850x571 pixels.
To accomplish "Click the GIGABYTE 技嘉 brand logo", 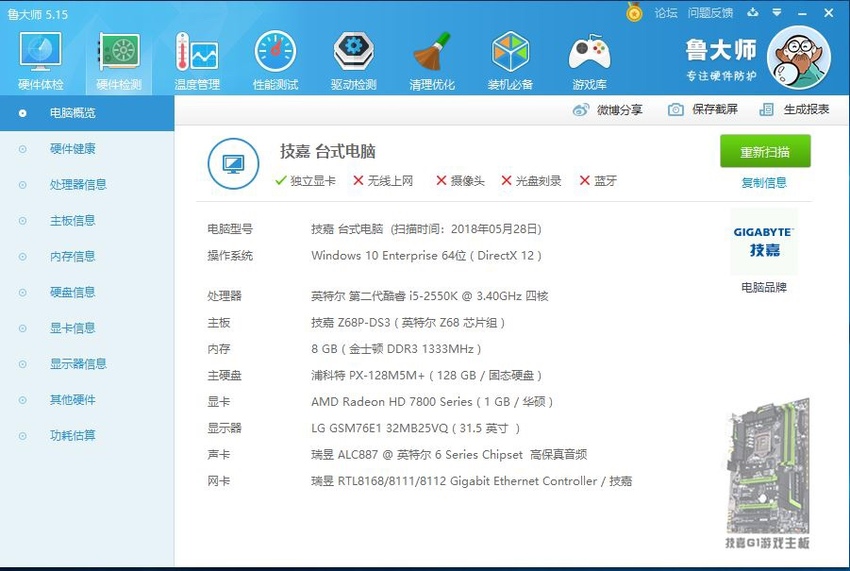I will point(764,242).
